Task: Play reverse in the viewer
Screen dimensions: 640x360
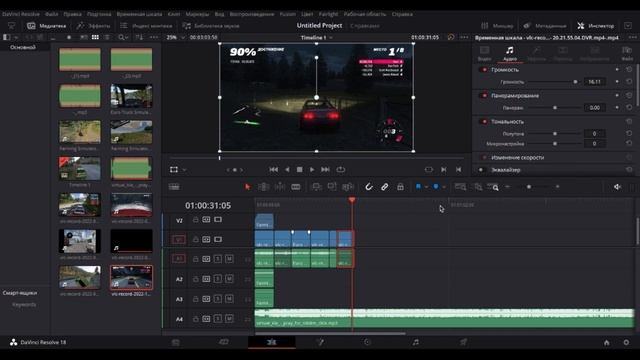Action: point(287,169)
